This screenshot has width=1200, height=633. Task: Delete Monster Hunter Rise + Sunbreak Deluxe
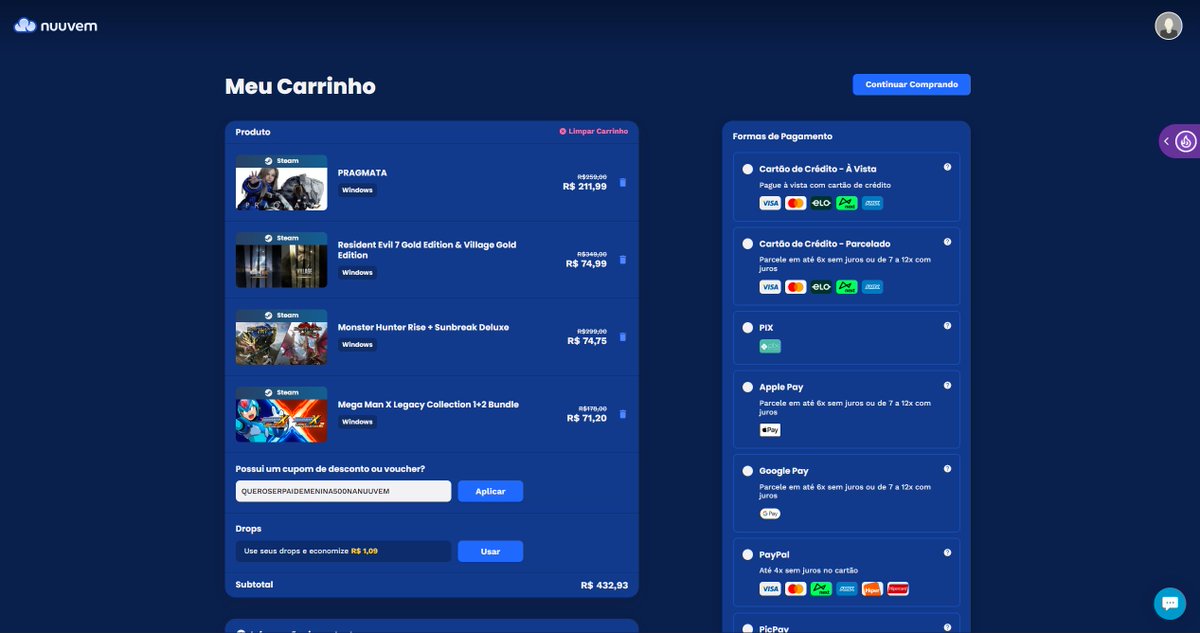pyautogui.click(x=623, y=337)
